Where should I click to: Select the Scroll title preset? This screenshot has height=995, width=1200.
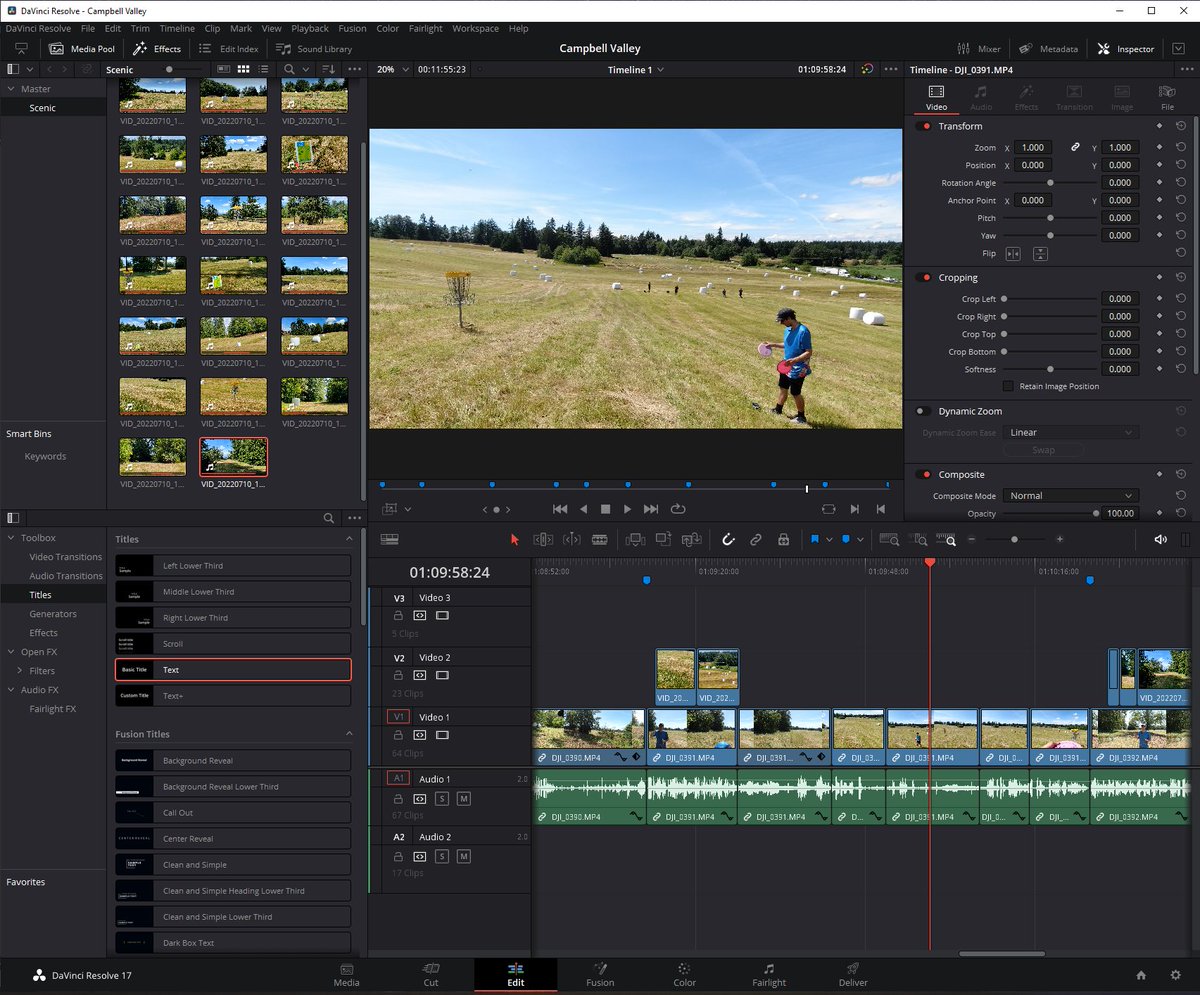click(233, 644)
